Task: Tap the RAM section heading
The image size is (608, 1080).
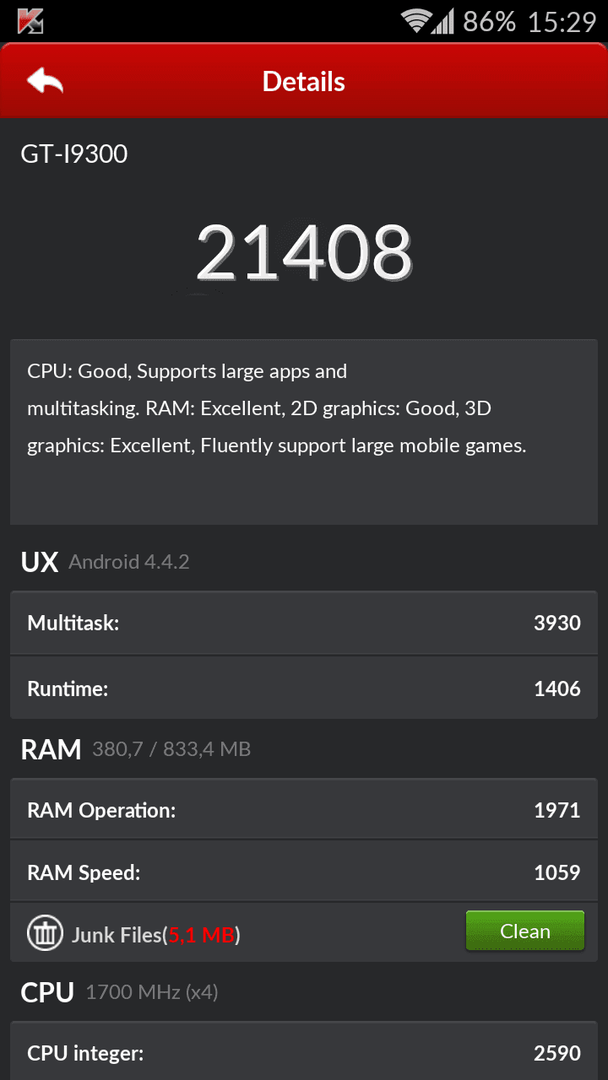Action: [51, 749]
